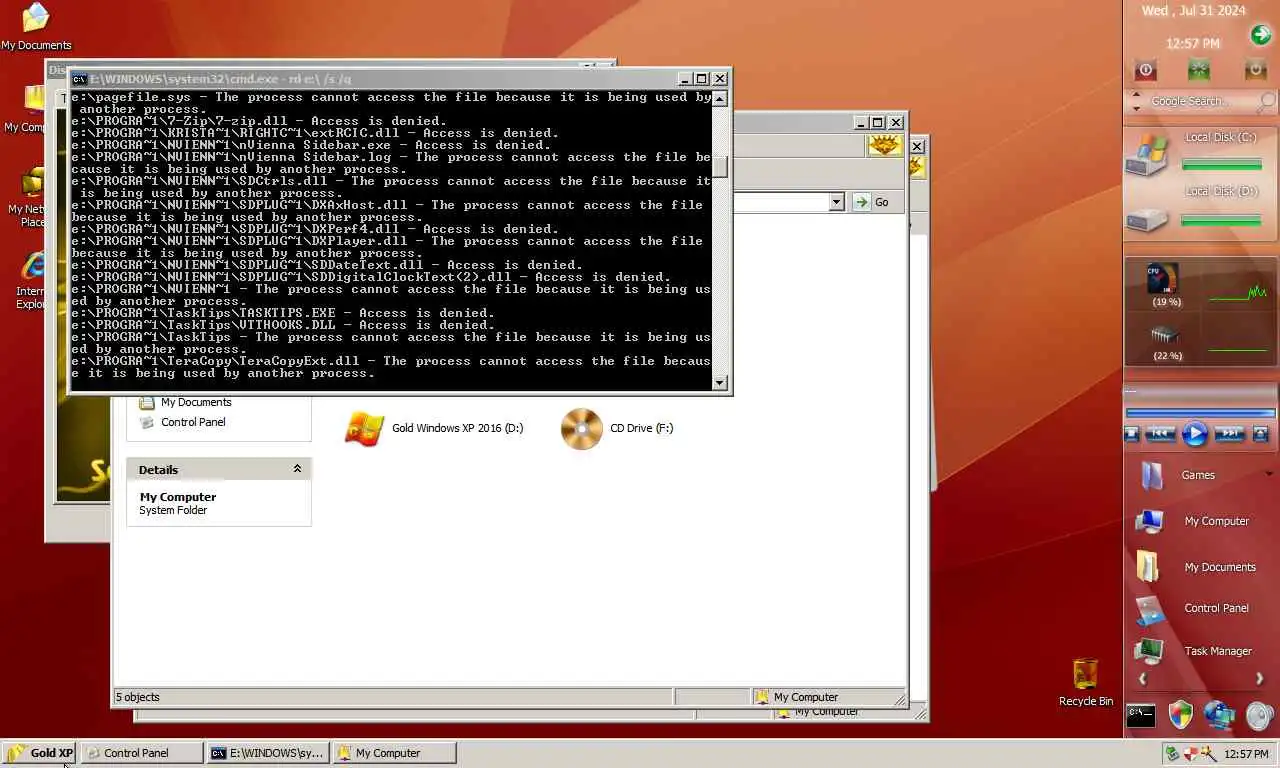Click the red power shutdown icon
The image size is (1280, 768).
click(x=1146, y=70)
